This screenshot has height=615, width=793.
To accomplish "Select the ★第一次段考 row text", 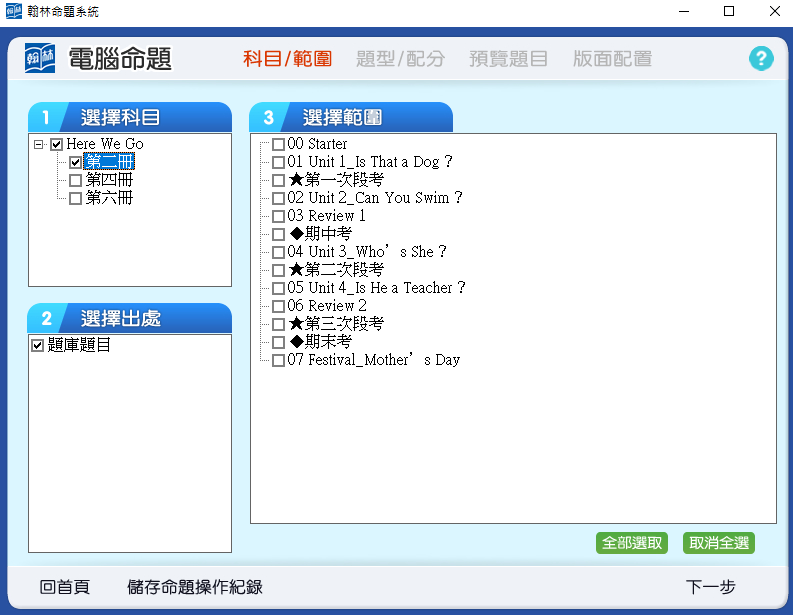I will tap(336, 180).
